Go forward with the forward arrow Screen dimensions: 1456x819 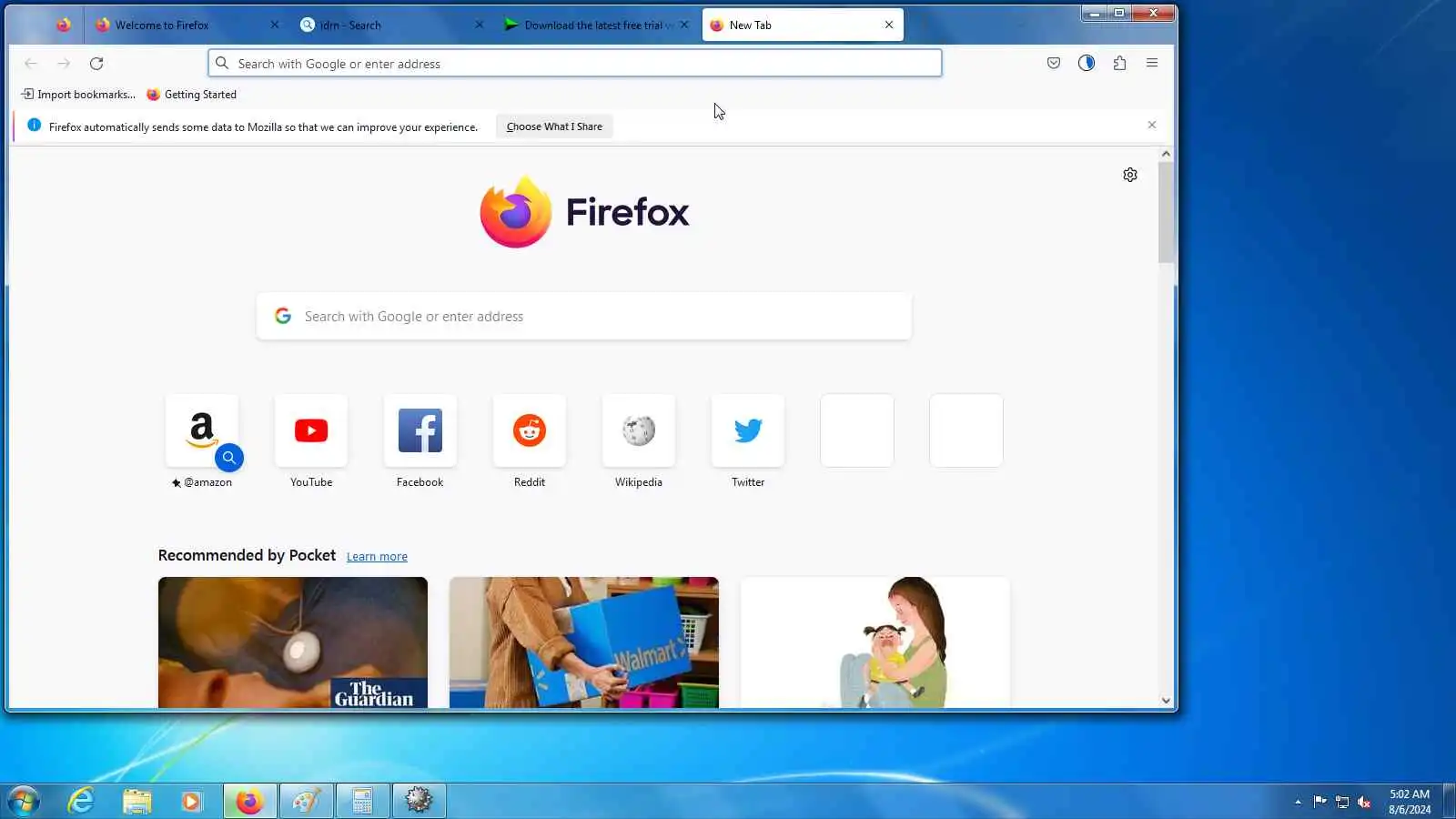pos(64,64)
